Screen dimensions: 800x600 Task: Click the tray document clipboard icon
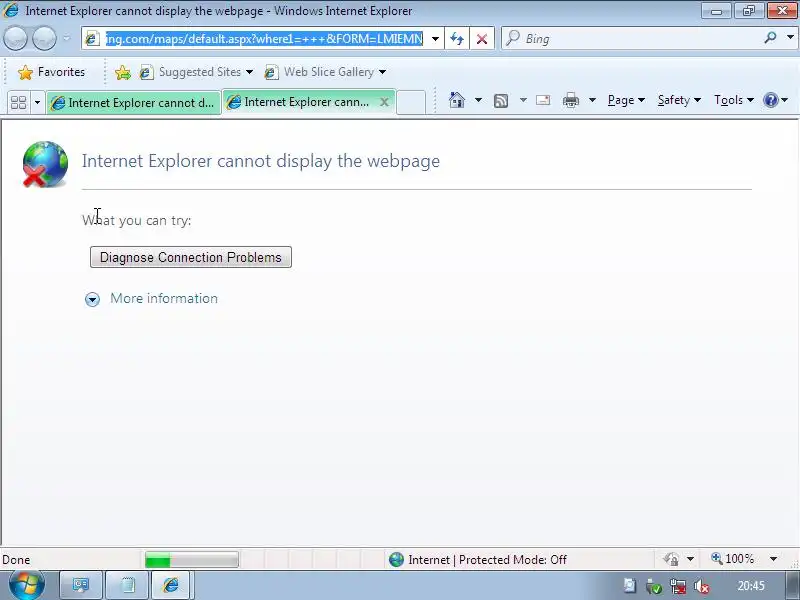click(630, 586)
